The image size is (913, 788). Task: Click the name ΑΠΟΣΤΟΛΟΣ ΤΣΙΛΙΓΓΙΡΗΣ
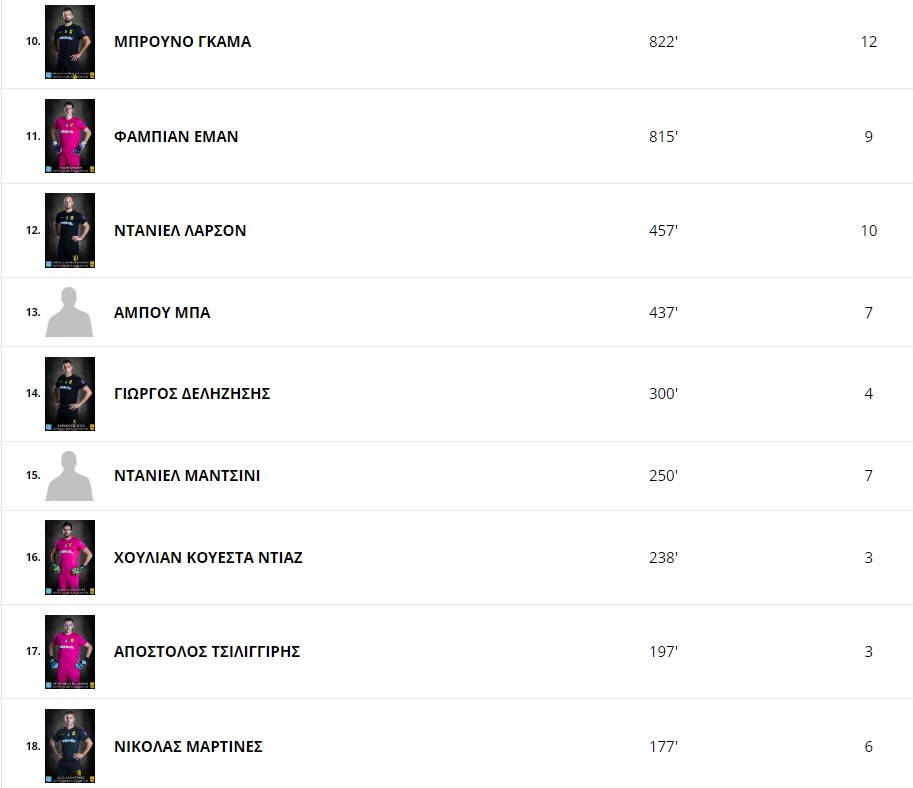(207, 652)
